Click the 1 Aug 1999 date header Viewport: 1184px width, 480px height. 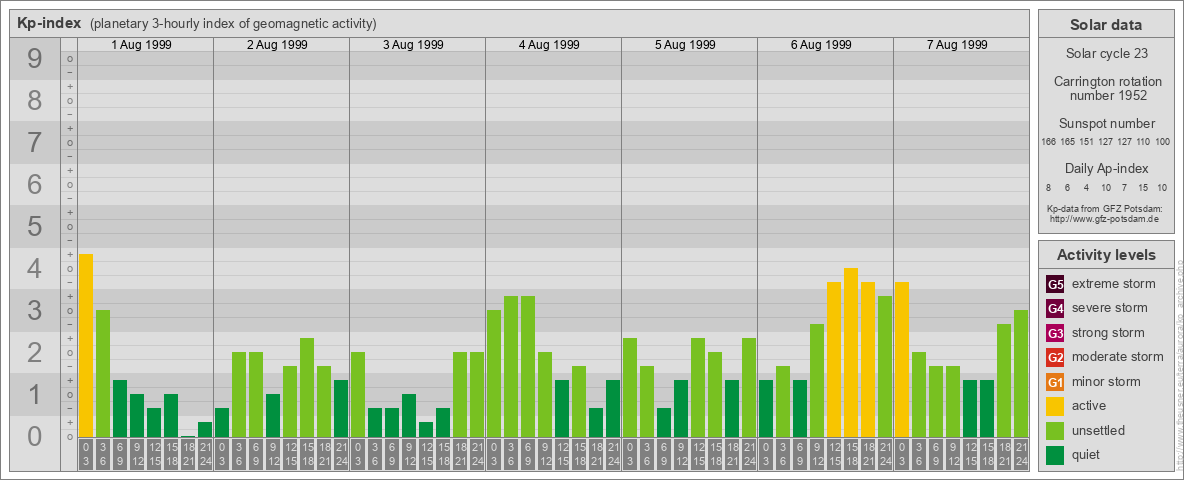(x=141, y=45)
